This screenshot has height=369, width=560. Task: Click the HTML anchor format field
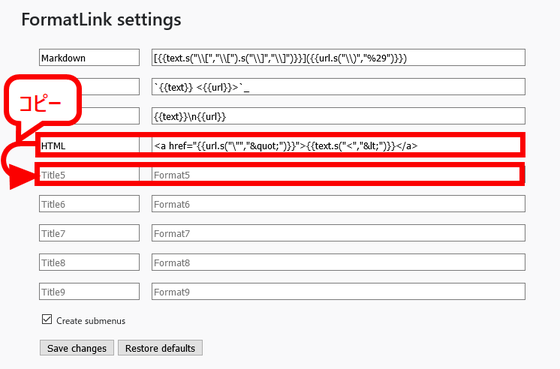coord(338,145)
